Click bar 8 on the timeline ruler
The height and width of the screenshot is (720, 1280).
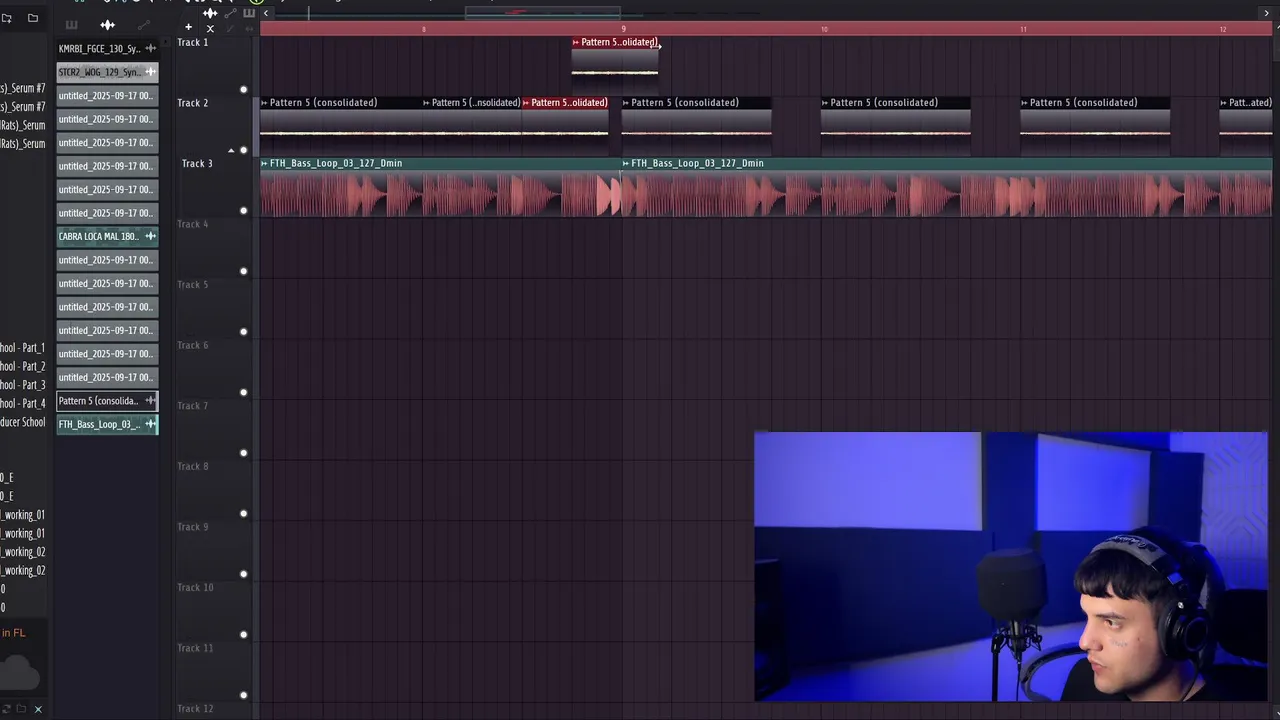(x=423, y=29)
